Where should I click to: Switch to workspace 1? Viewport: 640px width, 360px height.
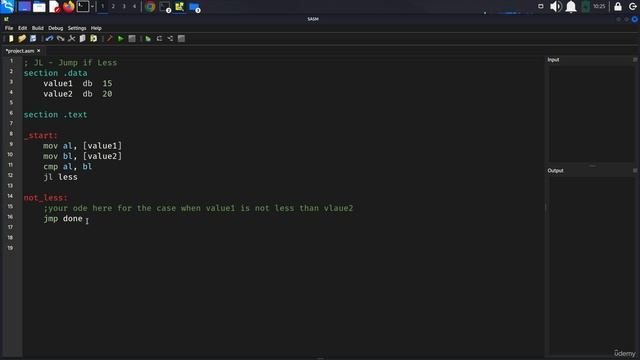pyautogui.click(x=103, y=7)
